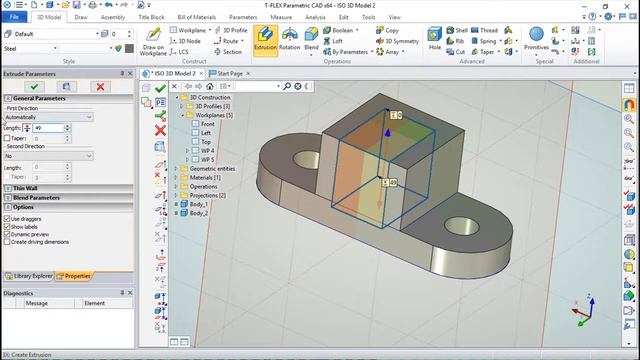
Task: Toggle the Dynamic preview checkbox
Action: (x=7, y=234)
